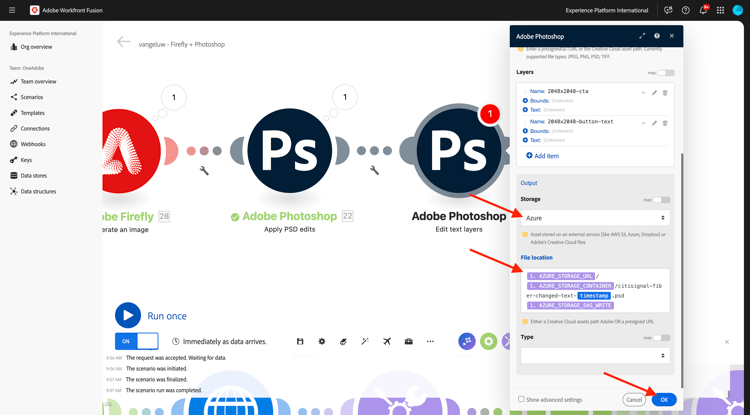Edit the 2048x2048-button-text layer item

click(x=654, y=123)
